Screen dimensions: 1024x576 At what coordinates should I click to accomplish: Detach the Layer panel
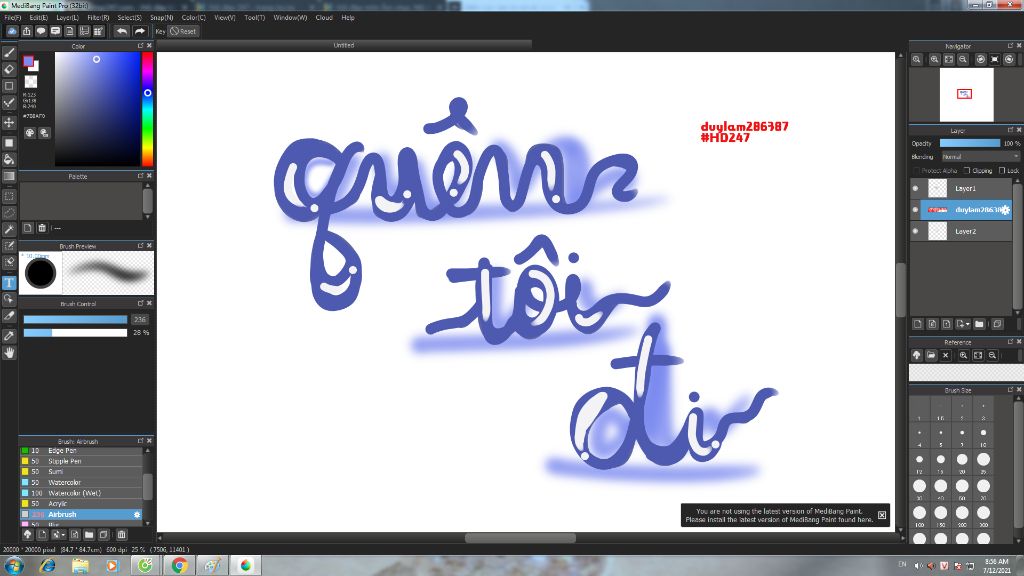(x=1010, y=131)
